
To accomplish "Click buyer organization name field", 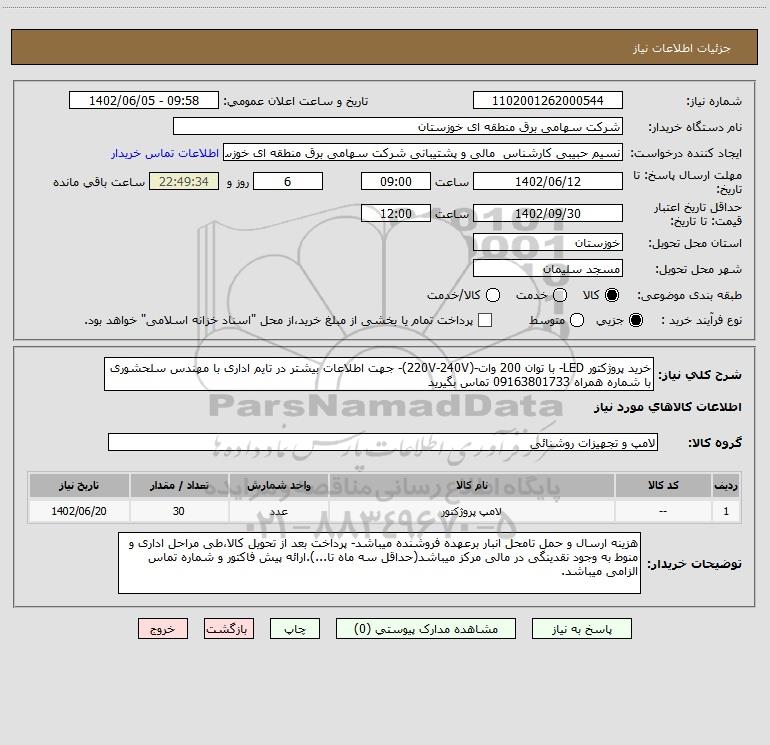I will pyautogui.click(x=398, y=126).
